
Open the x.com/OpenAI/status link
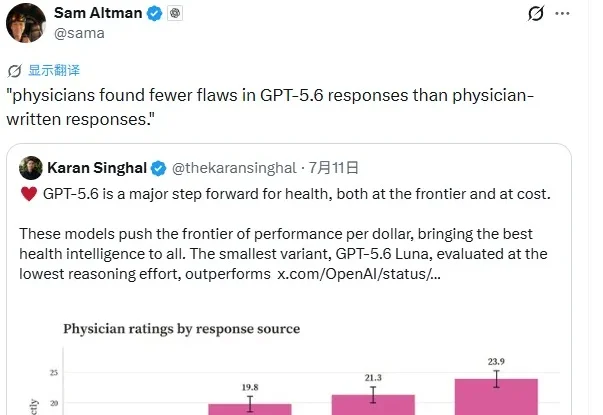(x=359, y=274)
